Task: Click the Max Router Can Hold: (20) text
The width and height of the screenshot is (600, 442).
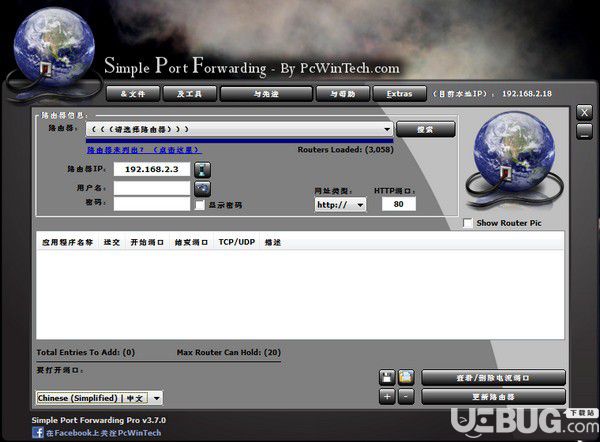Action: click(229, 352)
